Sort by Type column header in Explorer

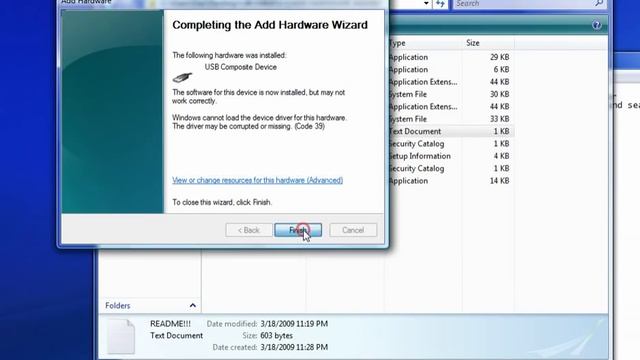[x=424, y=43]
